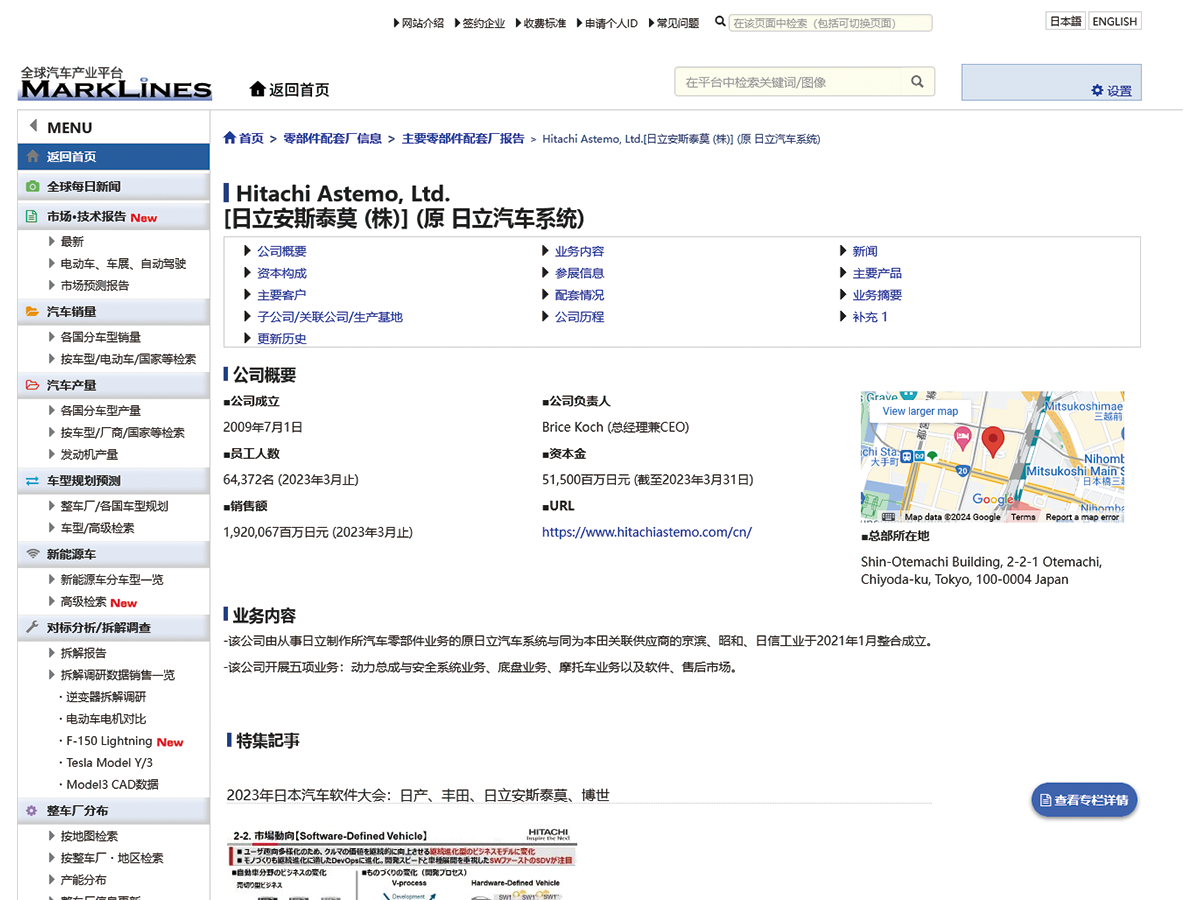Click View larger map on the map
Viewport: 1200px width, 900px height.
[x=920, y=411]
